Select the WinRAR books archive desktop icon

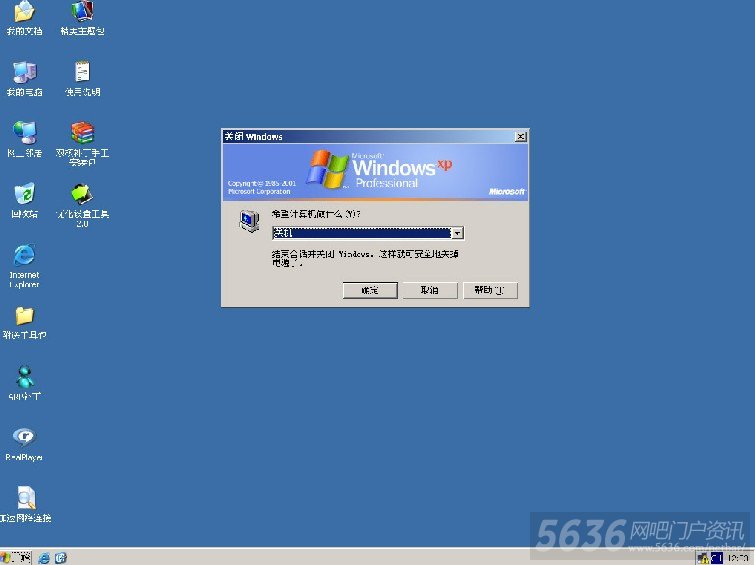[x=82, y=144]
